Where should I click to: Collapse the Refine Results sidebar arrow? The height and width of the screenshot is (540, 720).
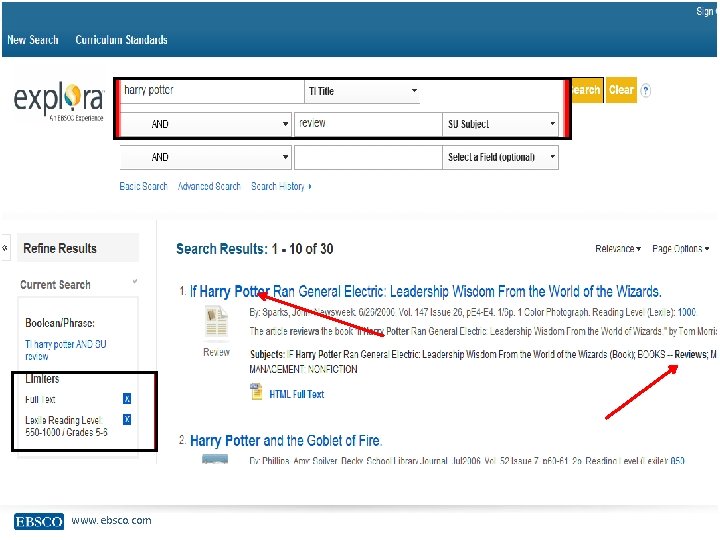click(5, 248)
